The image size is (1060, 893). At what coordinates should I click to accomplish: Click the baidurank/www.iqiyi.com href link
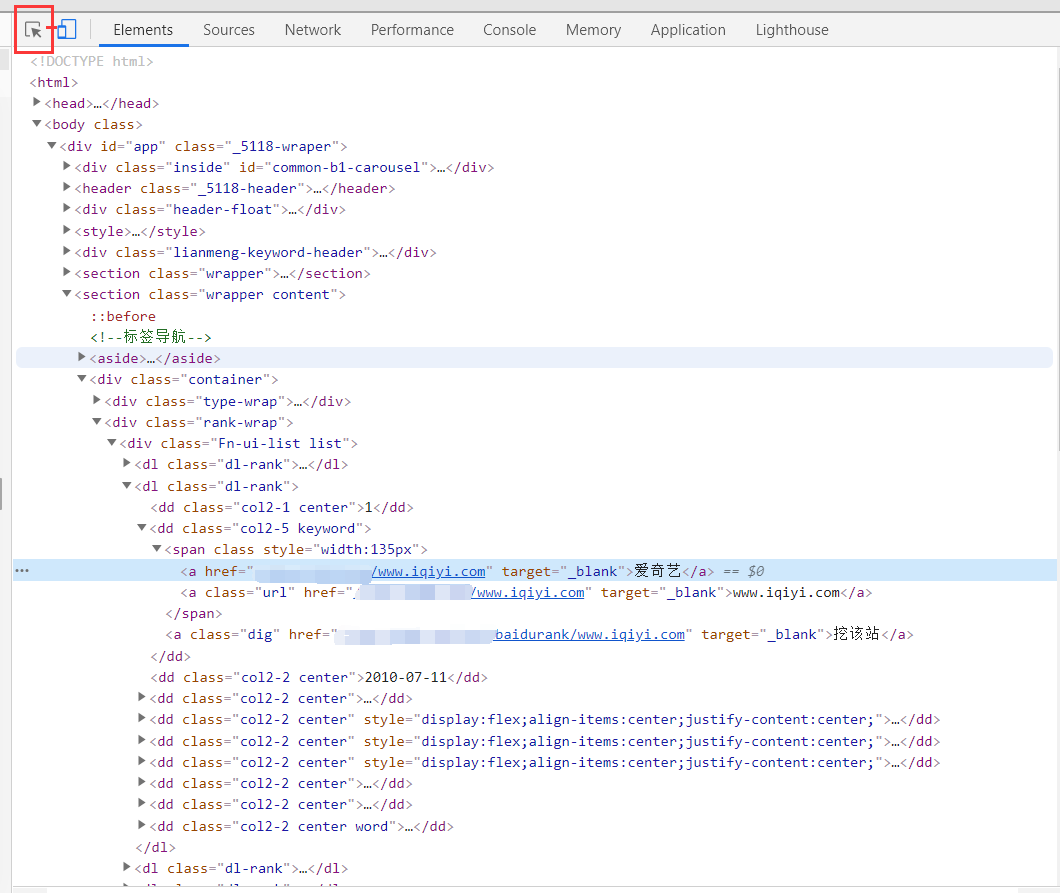tap(589, 635)
